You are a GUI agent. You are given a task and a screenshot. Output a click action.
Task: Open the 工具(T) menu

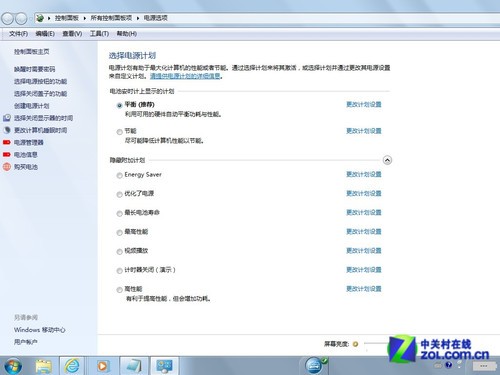(99, 34)
